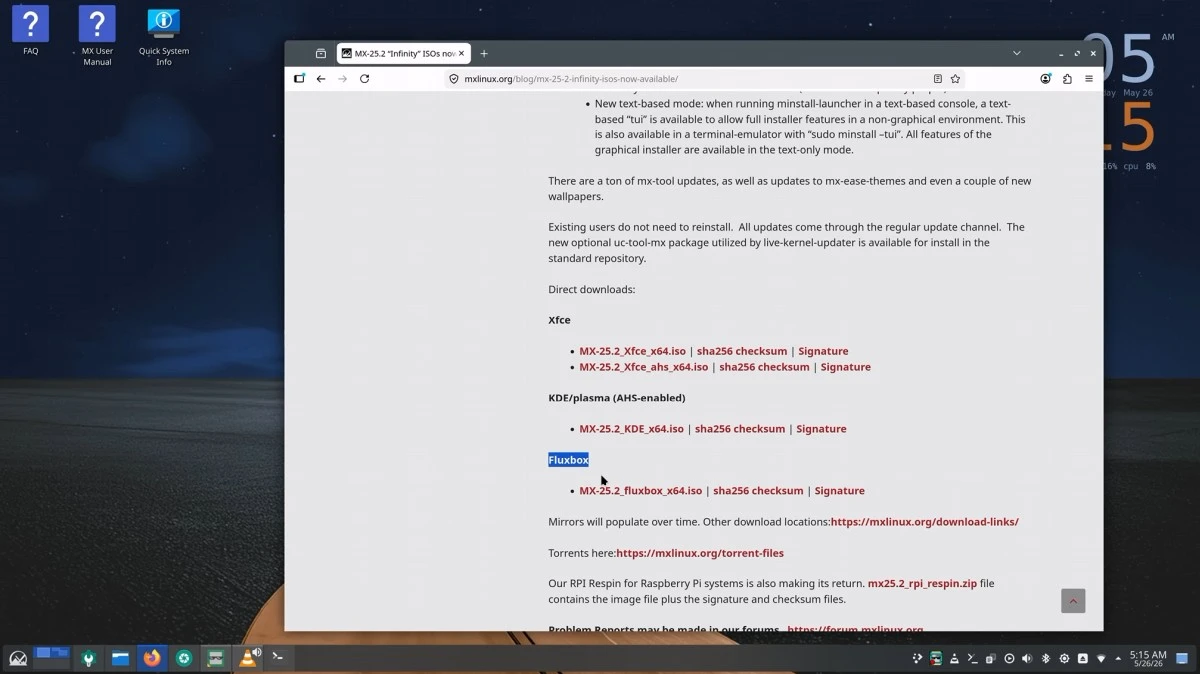Open the MX User Manual desktop icon
1200x674 pixels.
click(x=97, y=36)
